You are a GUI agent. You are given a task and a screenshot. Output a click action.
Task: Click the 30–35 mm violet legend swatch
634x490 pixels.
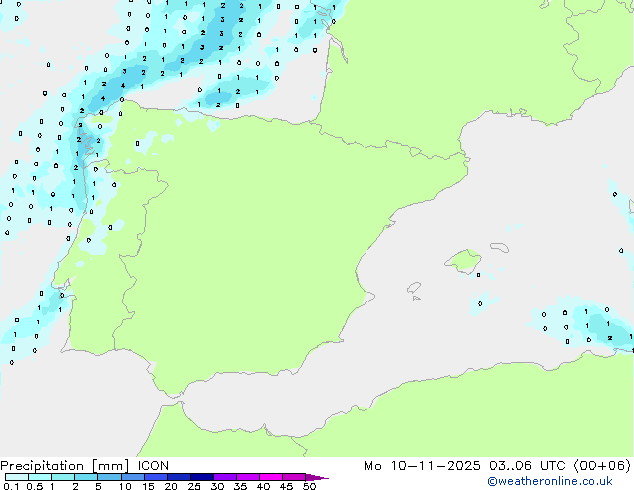pos(225,477)
